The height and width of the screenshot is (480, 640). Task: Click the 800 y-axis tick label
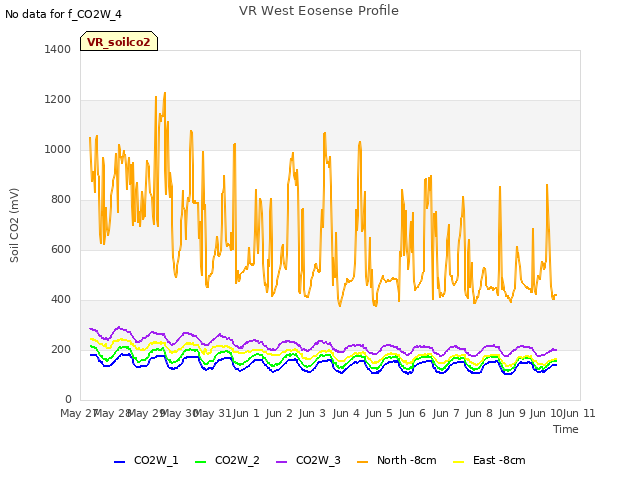pos(61,200)
